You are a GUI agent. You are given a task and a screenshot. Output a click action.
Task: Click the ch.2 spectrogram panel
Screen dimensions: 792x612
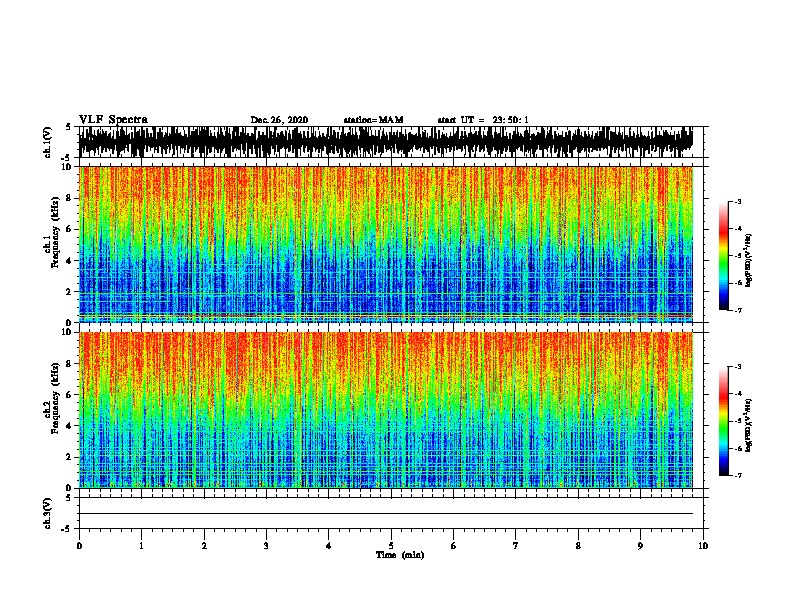pyautogui.click(x=386, y=410)
